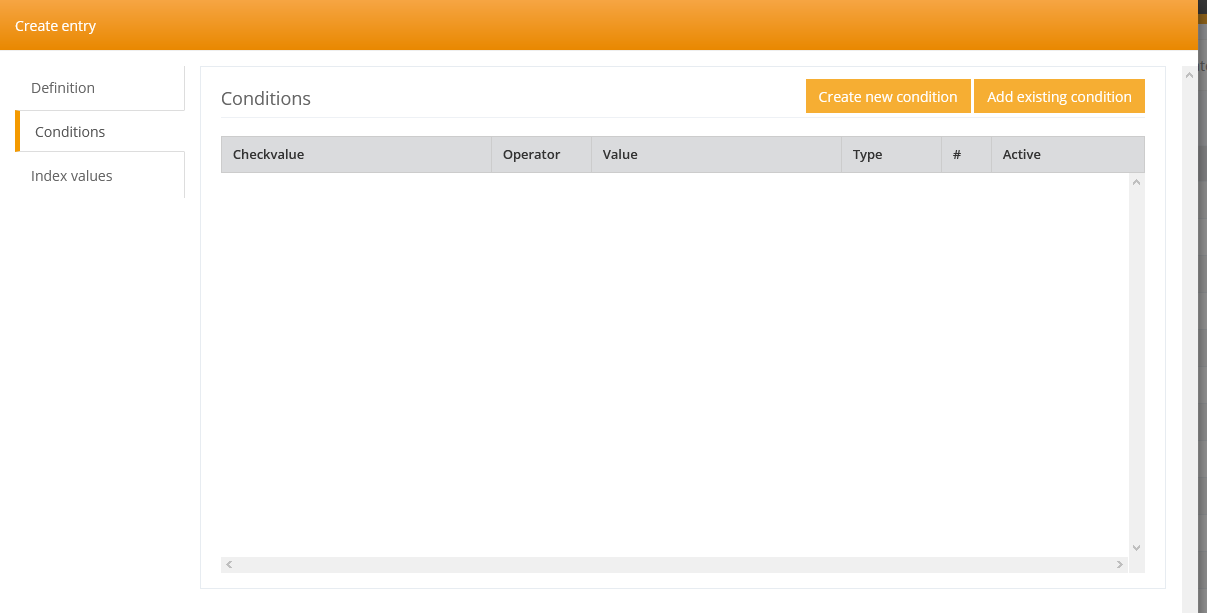Click the Create new condition button
Viewport: 1207px width, 613px height.
pos(887,97)
